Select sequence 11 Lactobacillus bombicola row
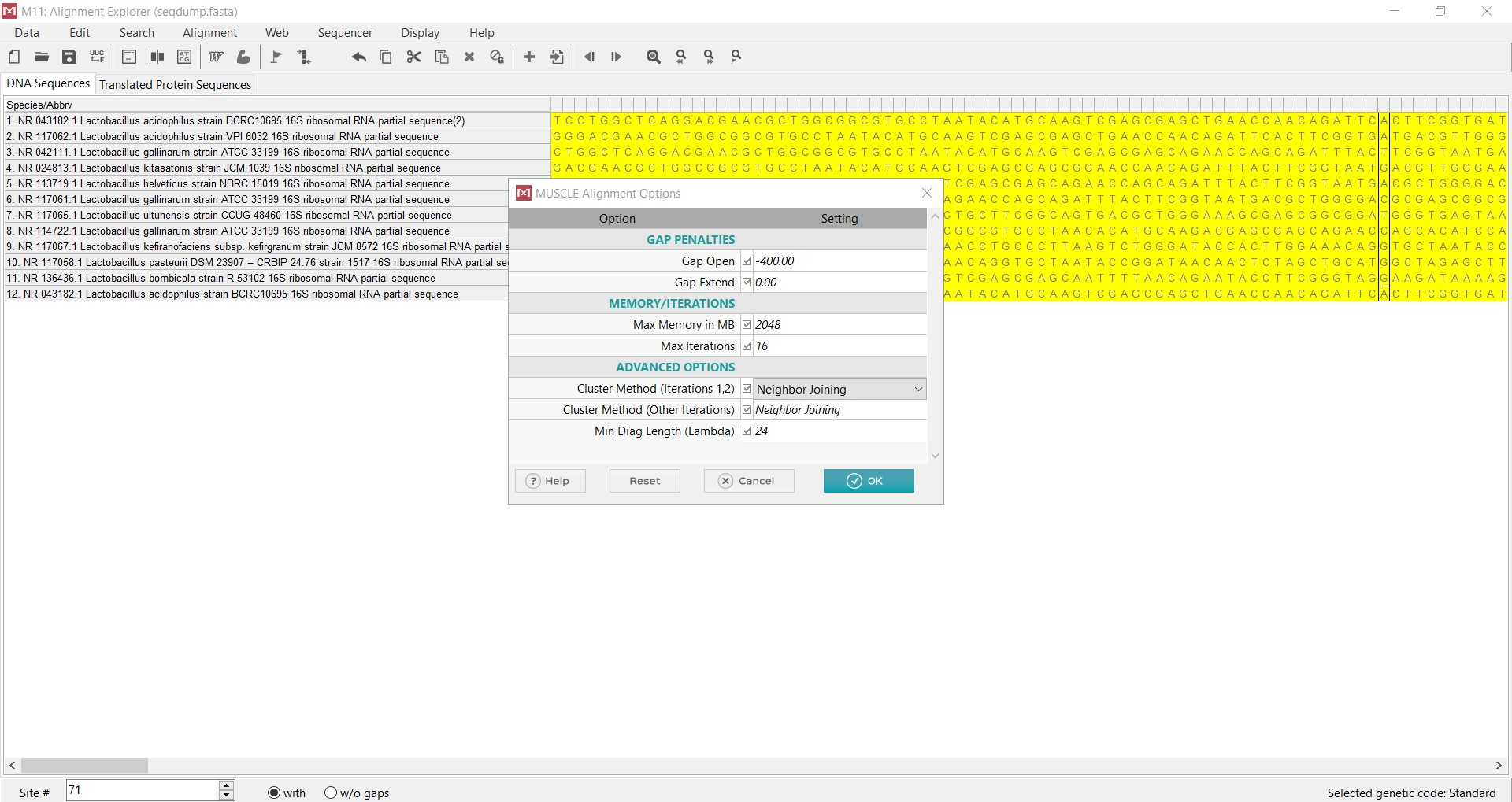This screenshot has height=802, width=1512. [256, 278]
